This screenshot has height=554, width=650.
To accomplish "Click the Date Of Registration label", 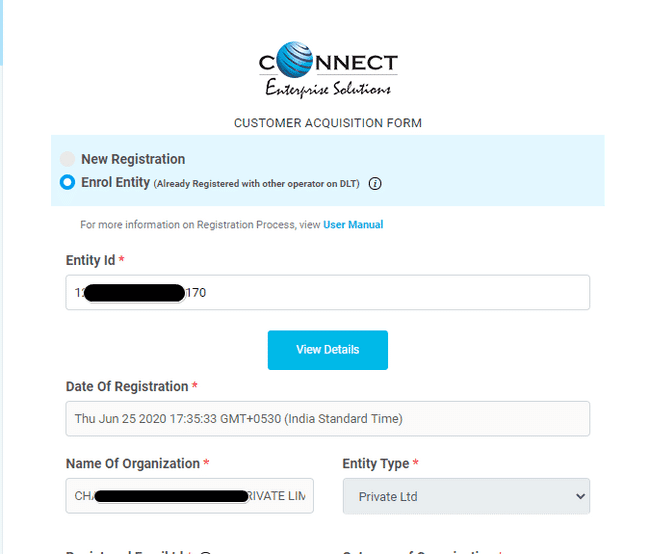I will click(x=127, y=387).
